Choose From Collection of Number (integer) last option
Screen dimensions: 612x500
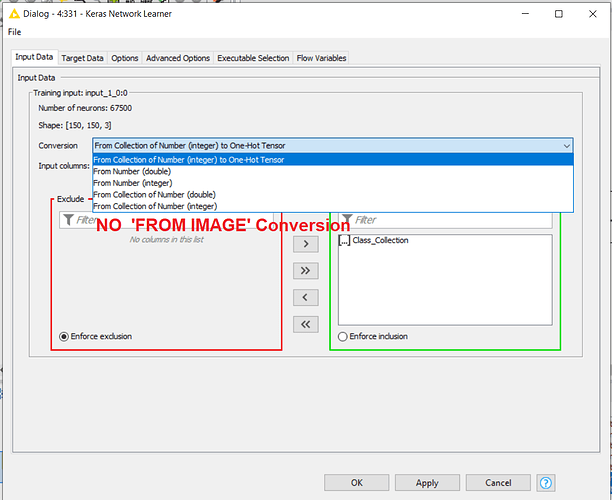[333, 206]
